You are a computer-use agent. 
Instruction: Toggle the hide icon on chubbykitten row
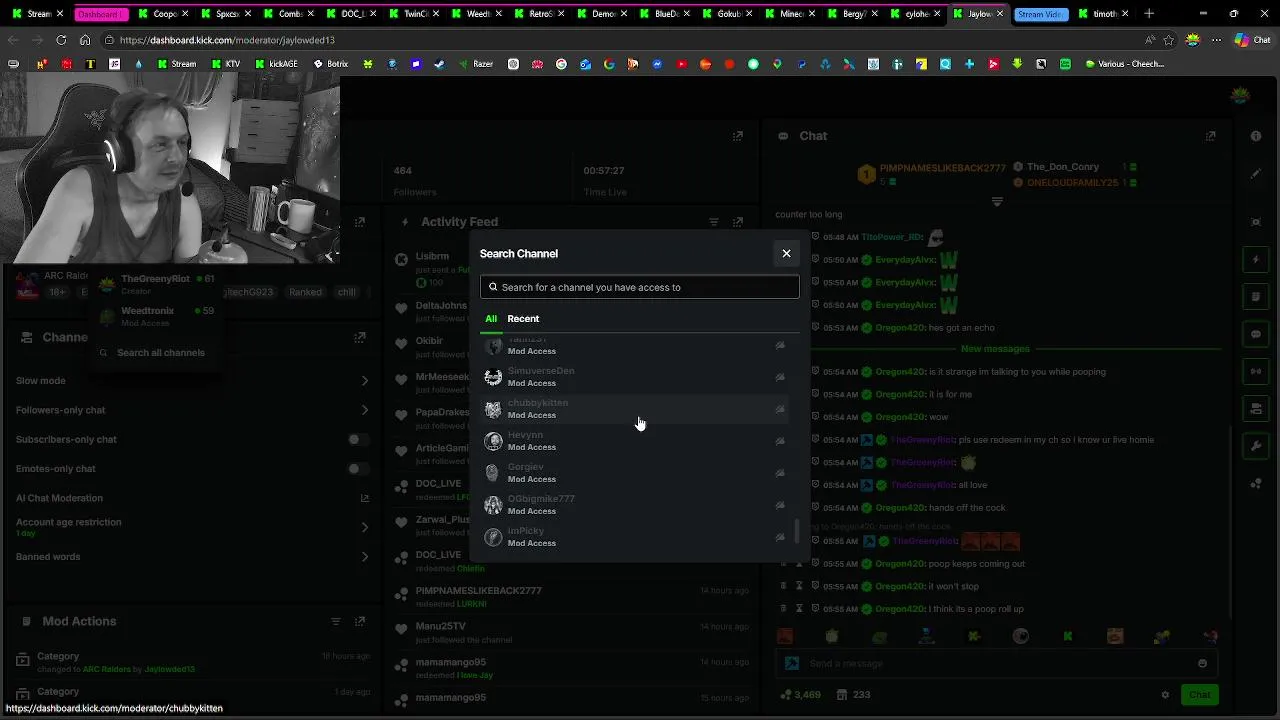(x=780, y=409)
